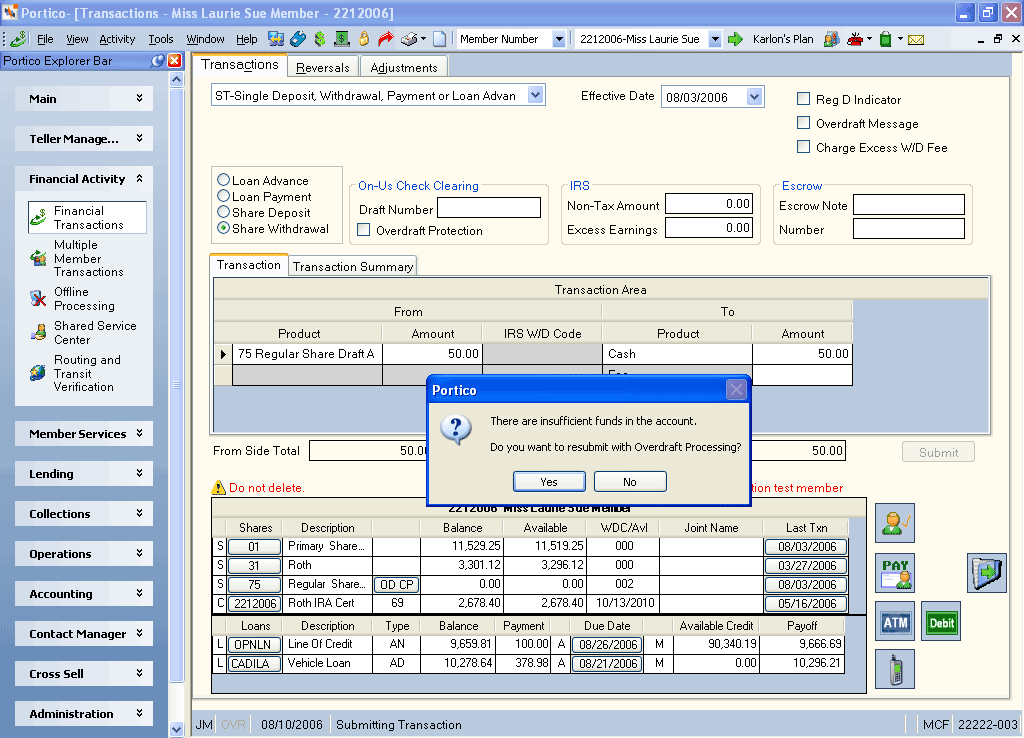Image resolution: width=1024 pixels, height=738 pixels.
Task: Check the Overdraft Message checkbox
Action: click(803, 123)
